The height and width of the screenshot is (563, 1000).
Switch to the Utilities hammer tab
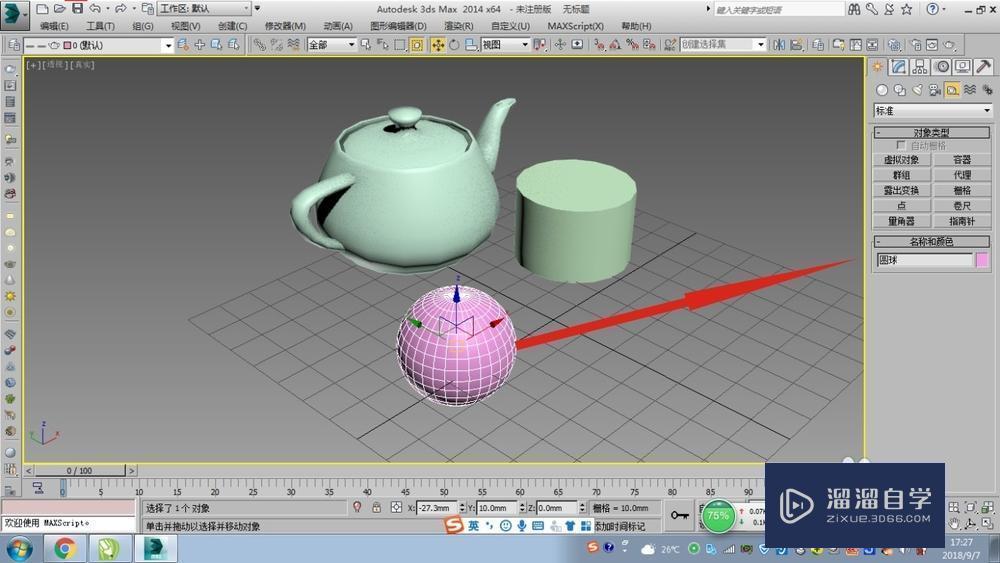click(x=983, y=67)
